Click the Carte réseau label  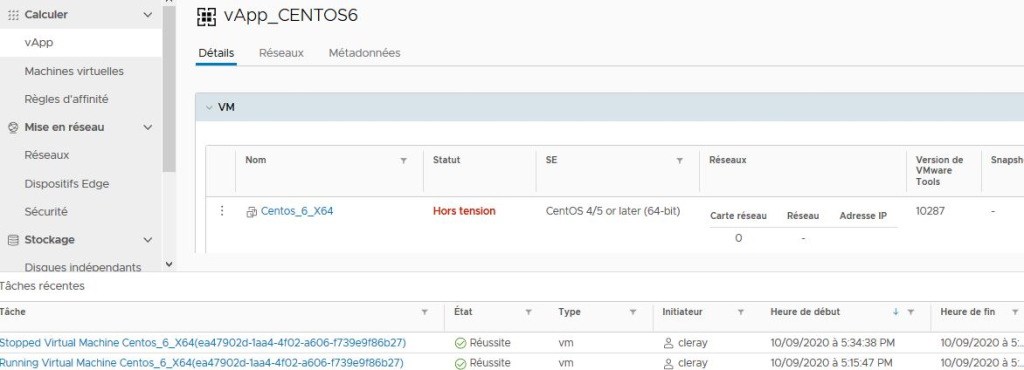point(738,216)
